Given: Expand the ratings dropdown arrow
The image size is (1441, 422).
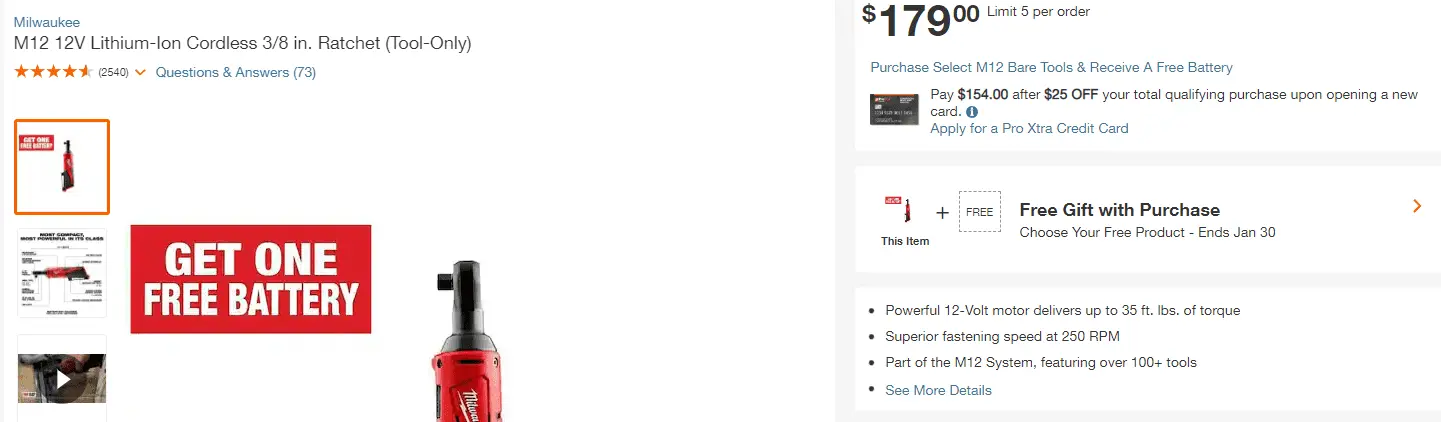Looking at the screenshot, I should pyautogui.click(x=140, y=72).
